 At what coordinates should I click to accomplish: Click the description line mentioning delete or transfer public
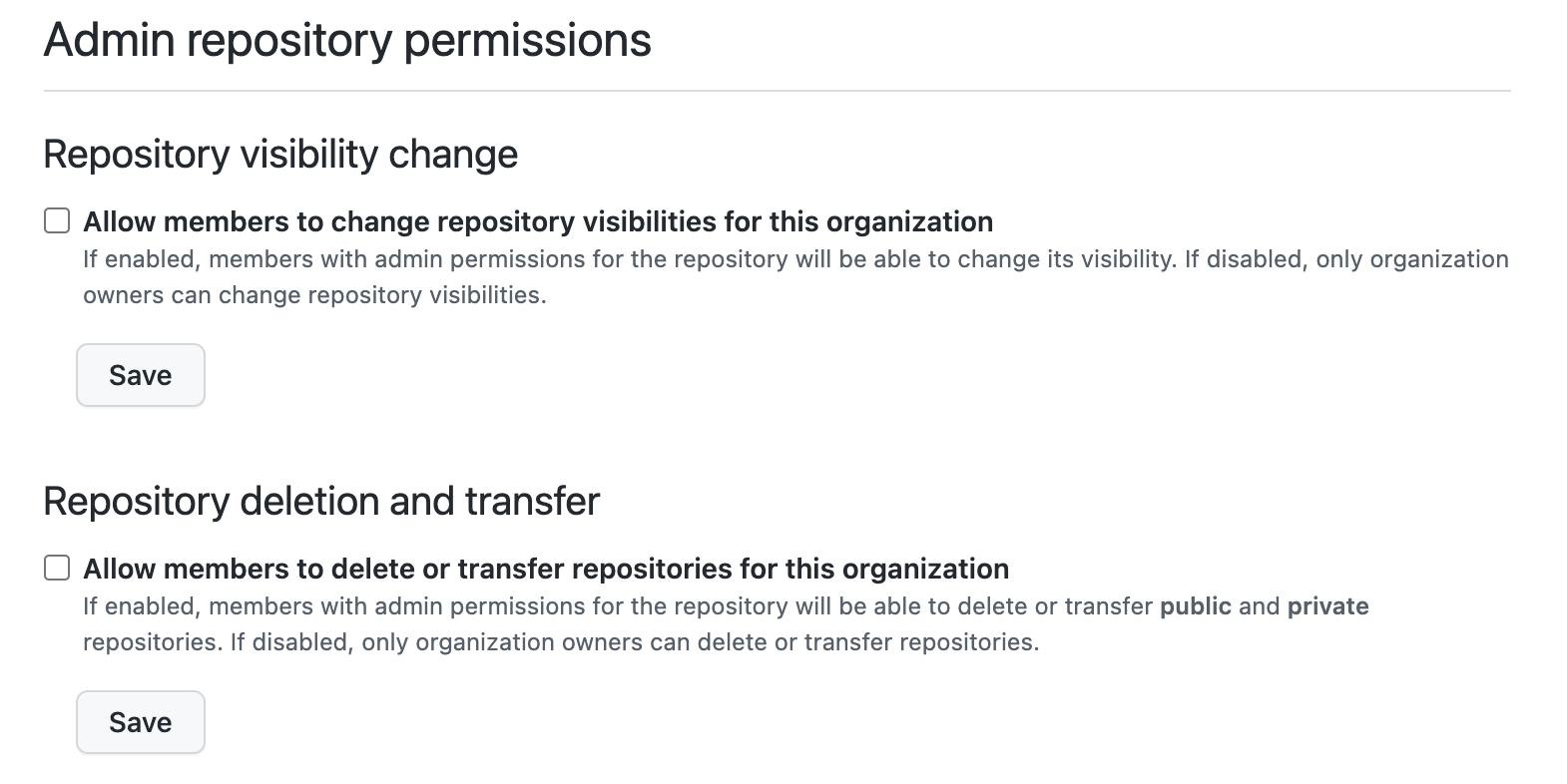[726, 606]
